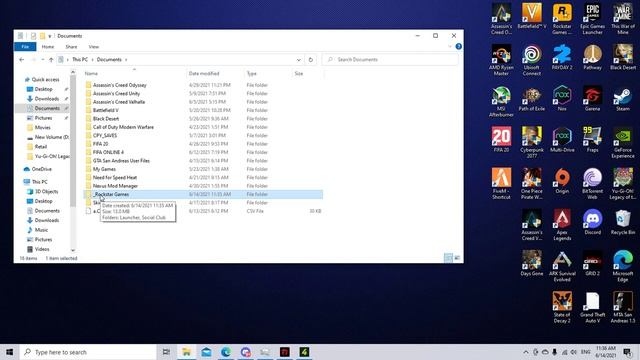Sort by the Type column header
This screenshot has height=360, width=640.
251,73
